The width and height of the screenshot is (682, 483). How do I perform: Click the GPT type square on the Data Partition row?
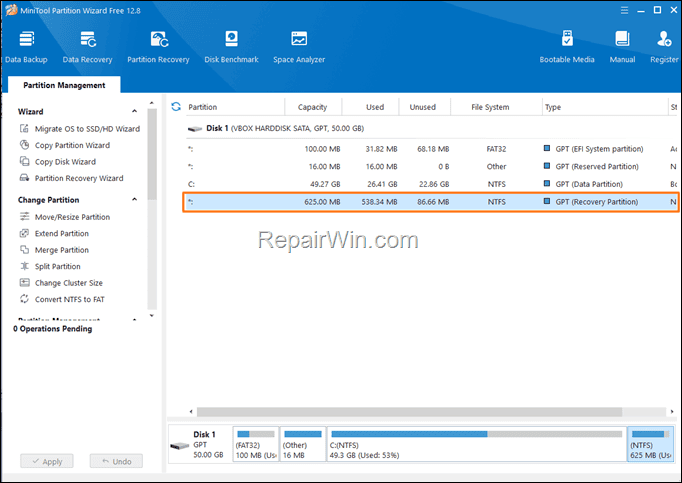coord(547,183)
